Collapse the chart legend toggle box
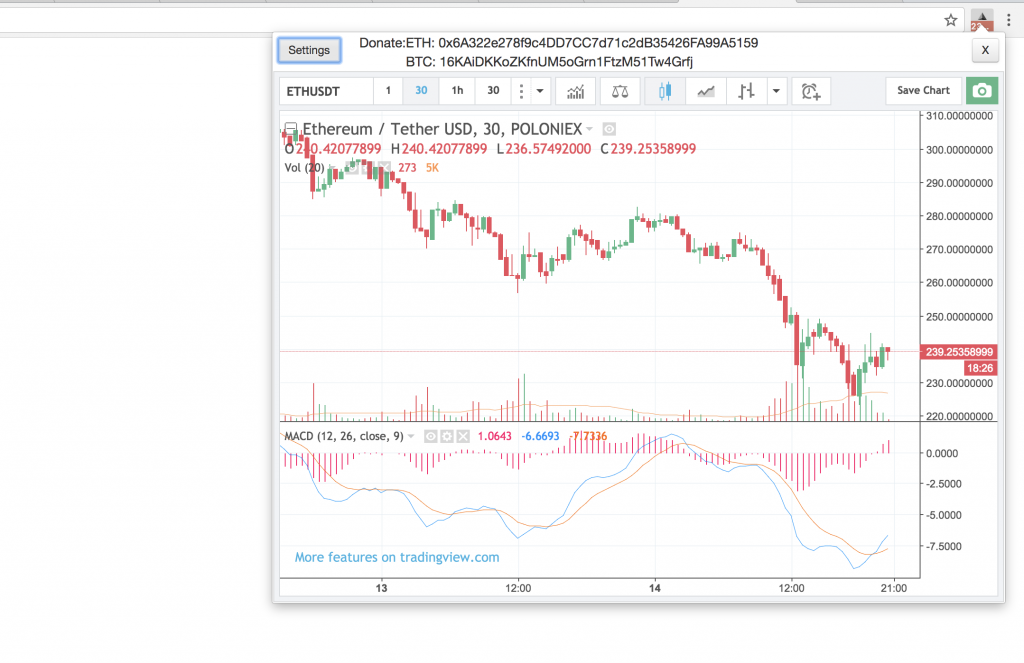This screenshot has height=663, width=1024. 290,129
